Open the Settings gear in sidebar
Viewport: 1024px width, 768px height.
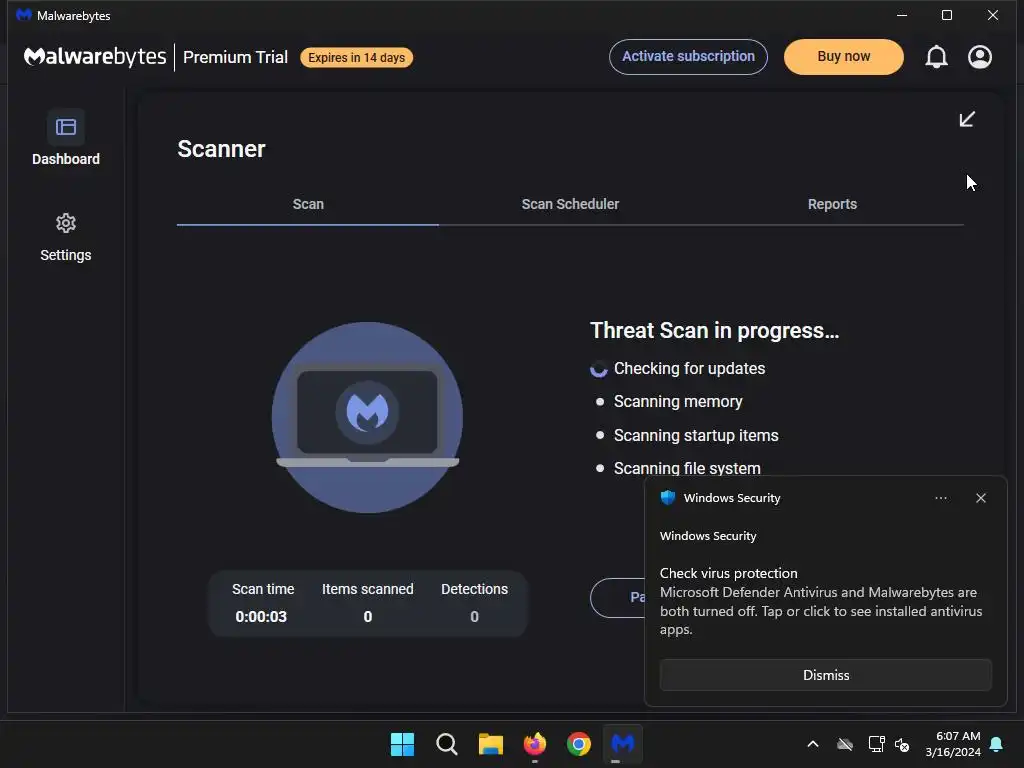[65, 223]
